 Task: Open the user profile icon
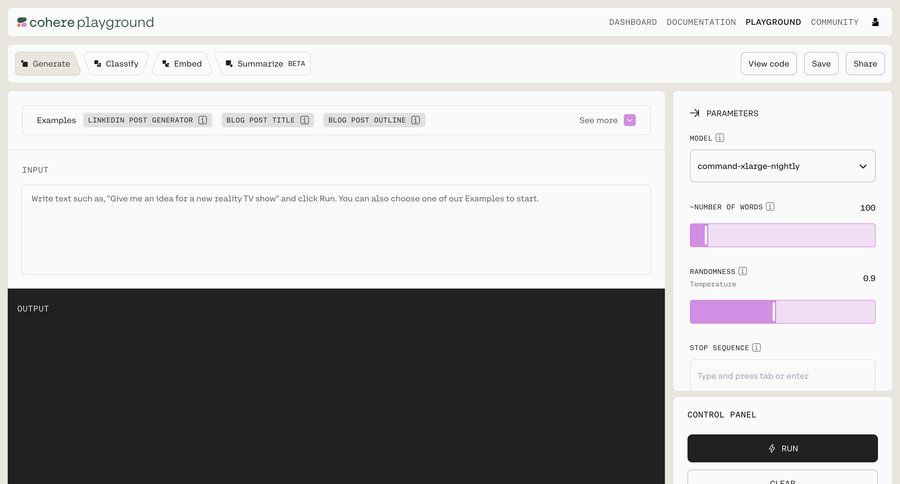[x=875, y=22]
